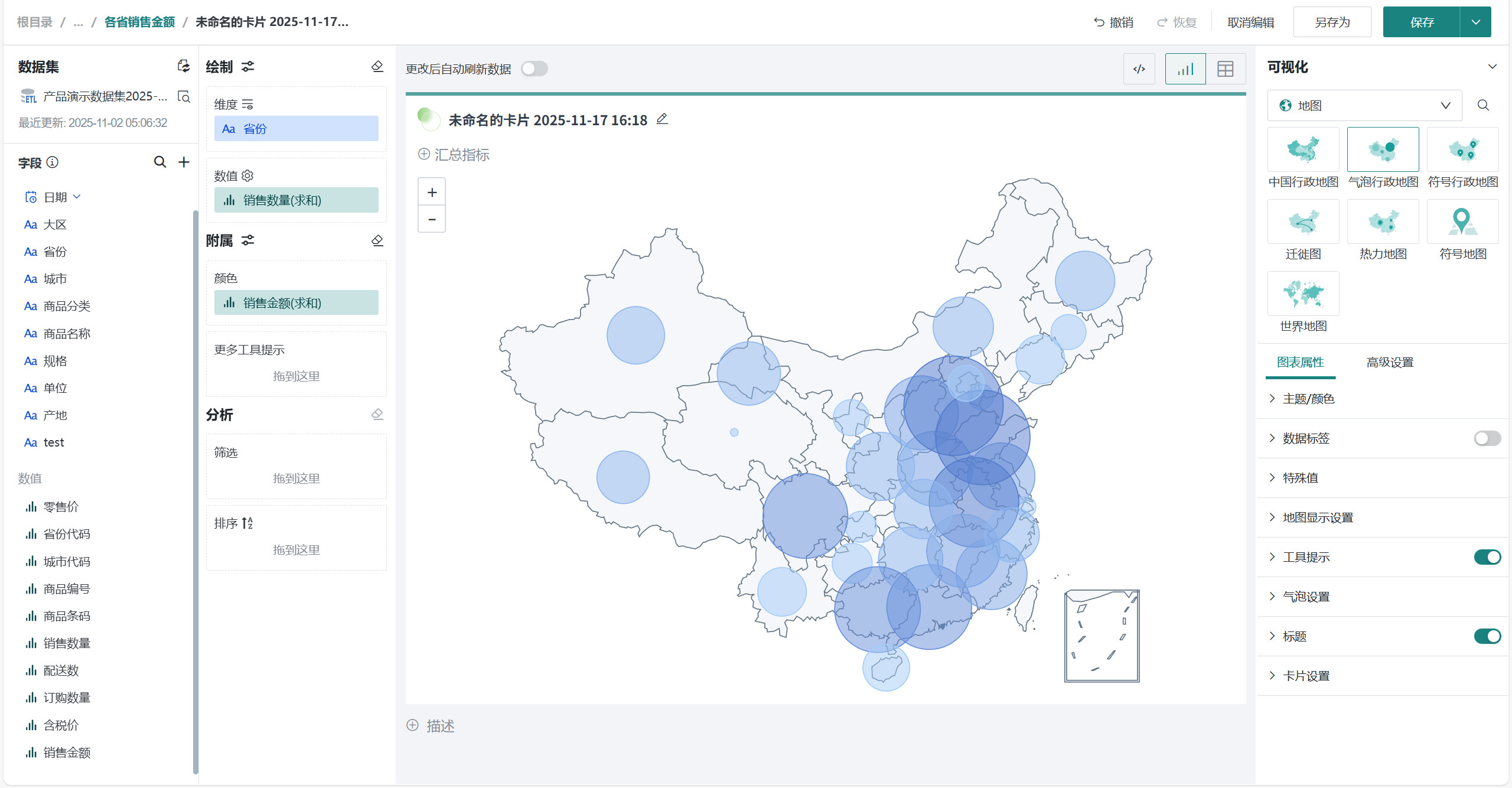Search chart types with magnifier icon
The image size is (1512, 788).
[1483, 105]
